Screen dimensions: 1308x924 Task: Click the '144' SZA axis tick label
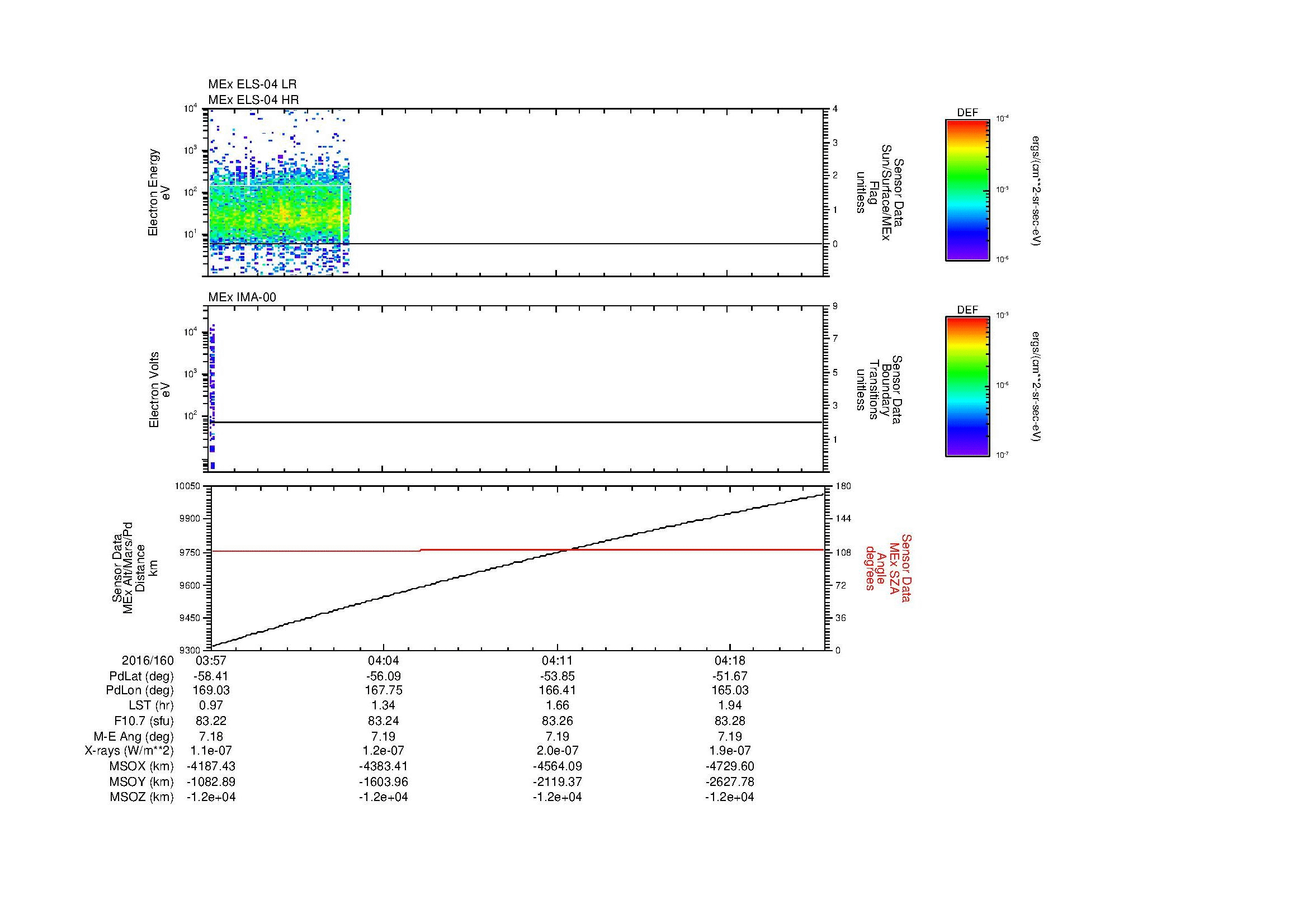(844, 519)
